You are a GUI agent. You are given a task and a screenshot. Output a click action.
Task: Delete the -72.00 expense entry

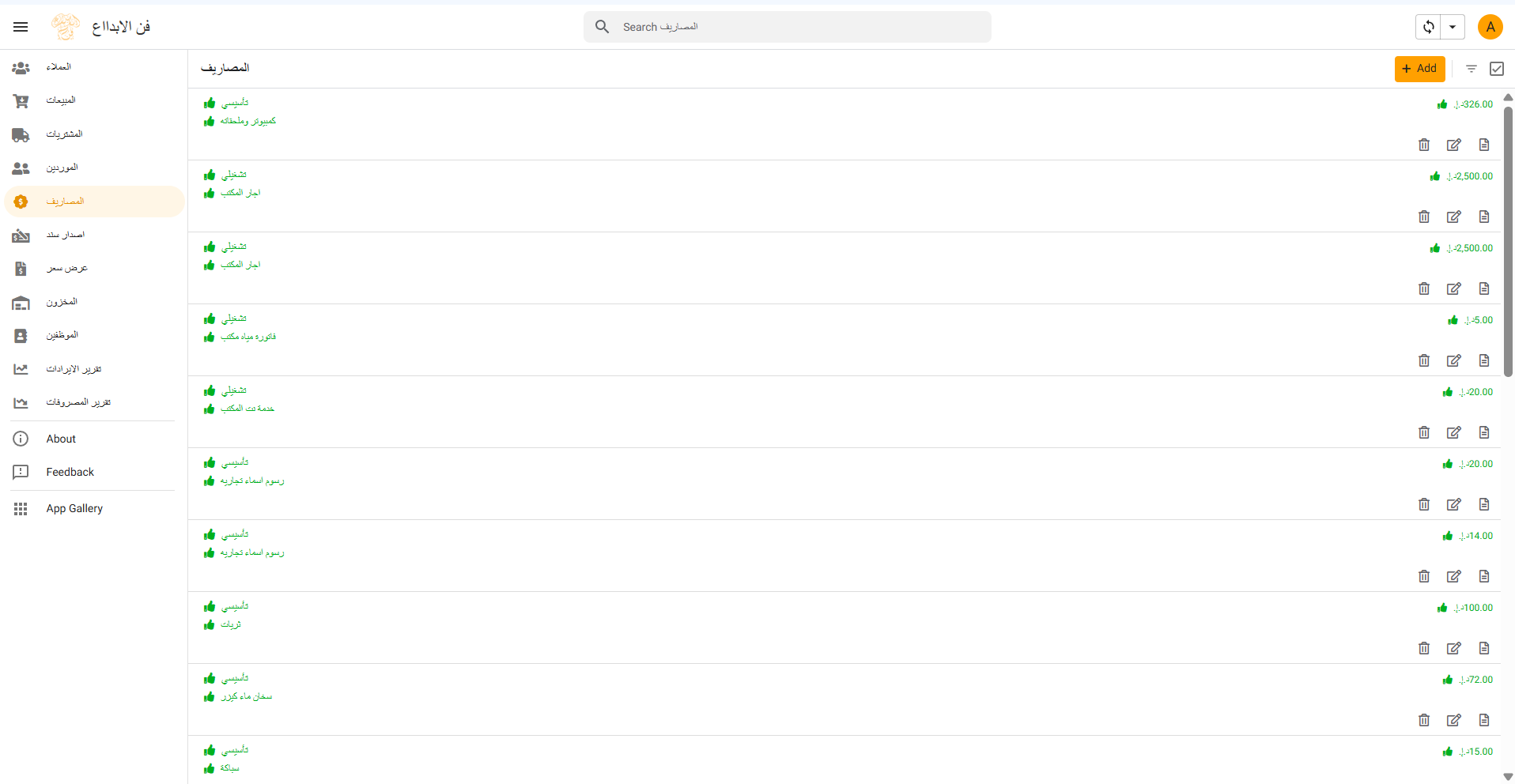(x=1423, y=720)
